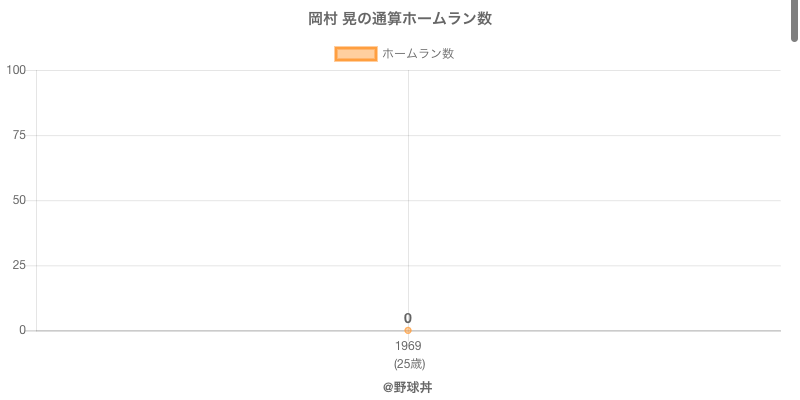Select the 1969 x-axis year label
Image resolution: width=800 pixels, height=400 pixels.
coord(408,346)
